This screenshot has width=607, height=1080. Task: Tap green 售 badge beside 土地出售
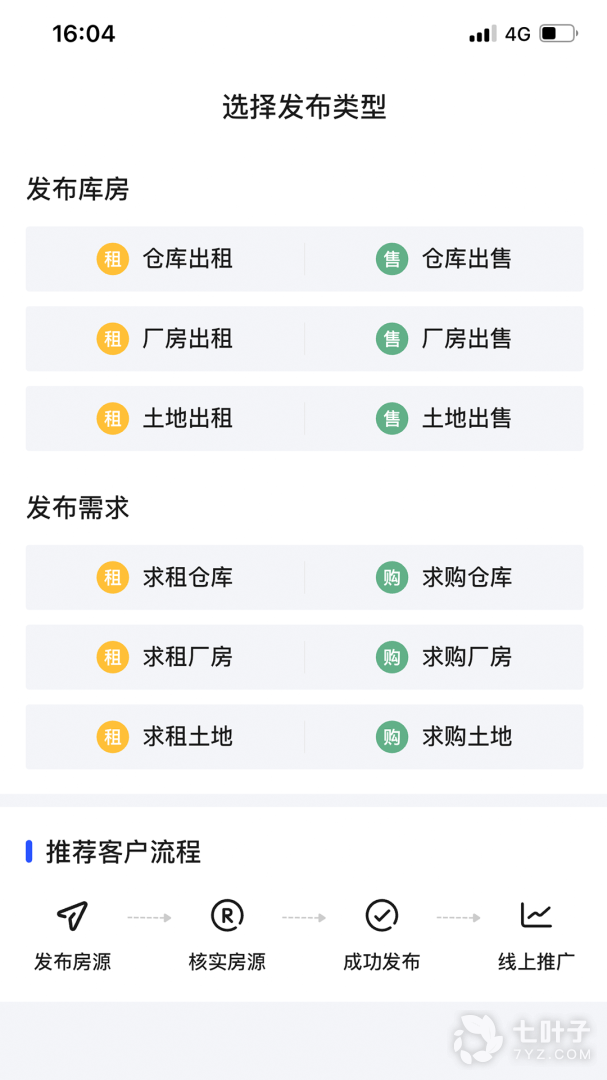coord(392,418)
